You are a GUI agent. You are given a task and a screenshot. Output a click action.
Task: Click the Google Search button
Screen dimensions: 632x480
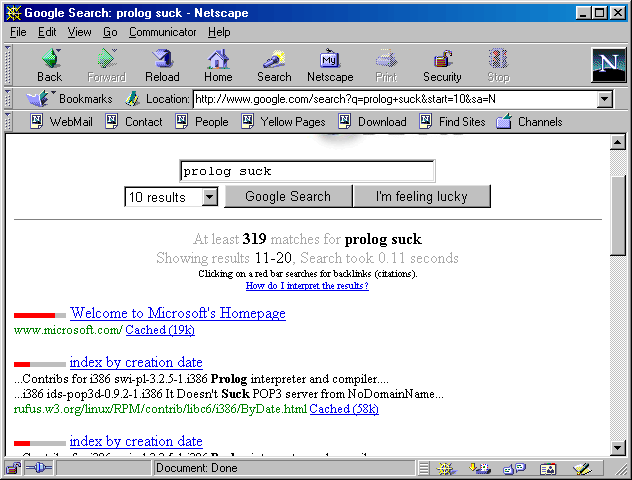click(x=288, y=196)
